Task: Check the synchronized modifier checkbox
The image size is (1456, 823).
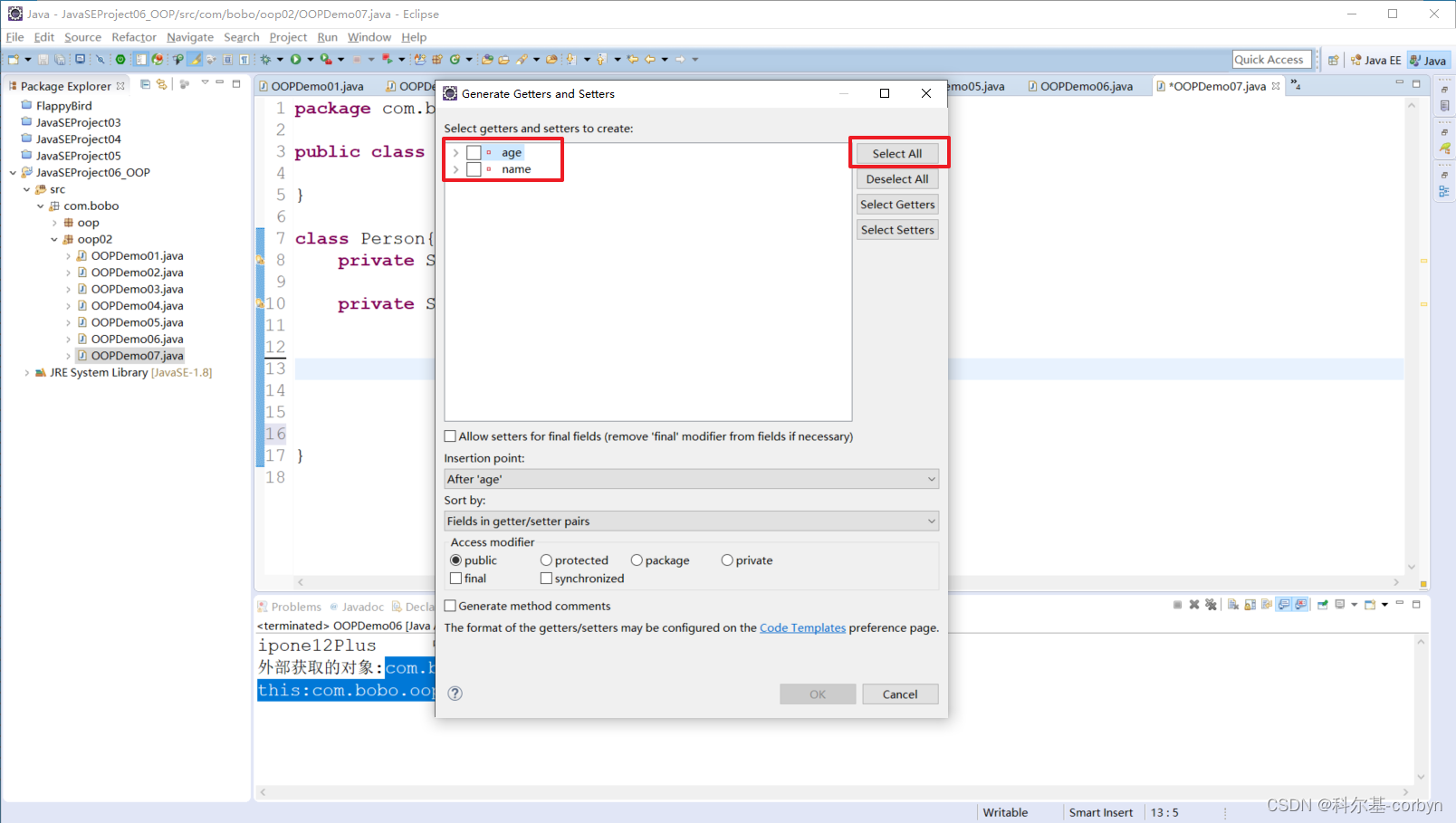Action: click(546, 579)
